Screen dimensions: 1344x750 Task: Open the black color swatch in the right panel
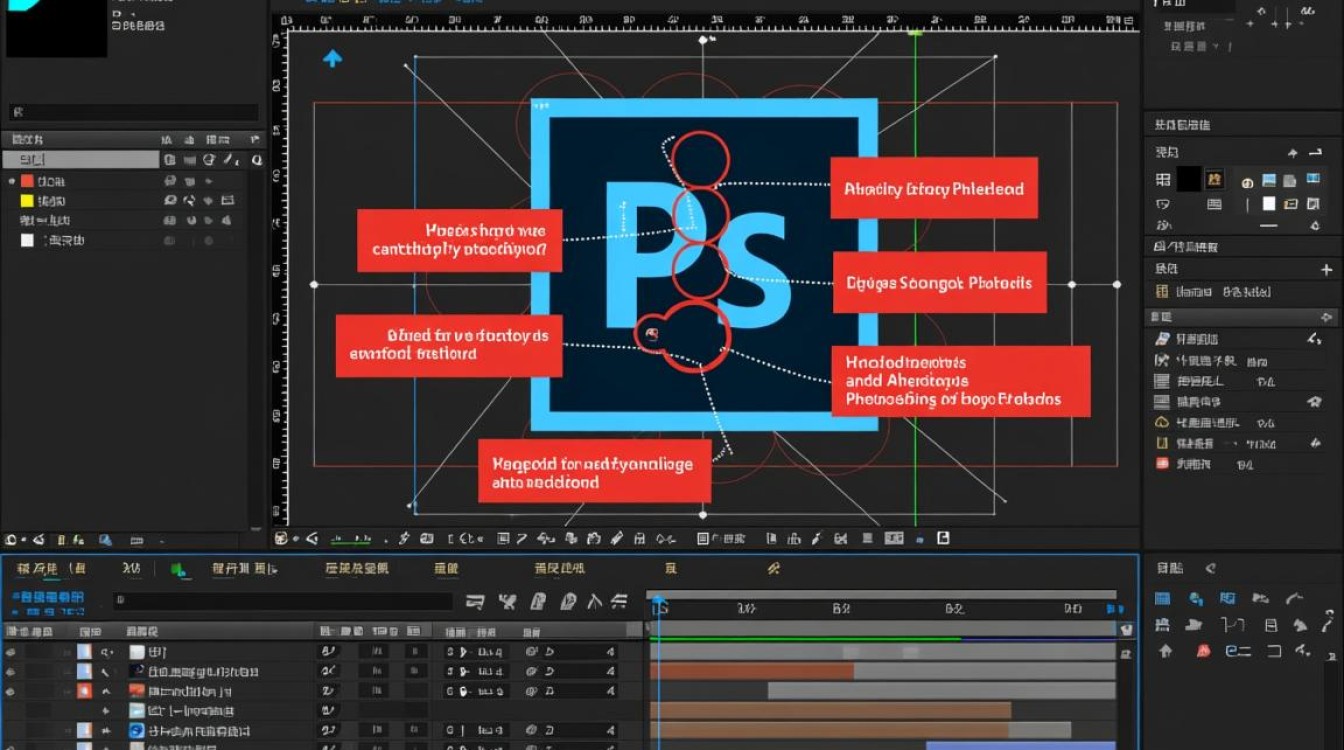click(x=1188, y=180)
